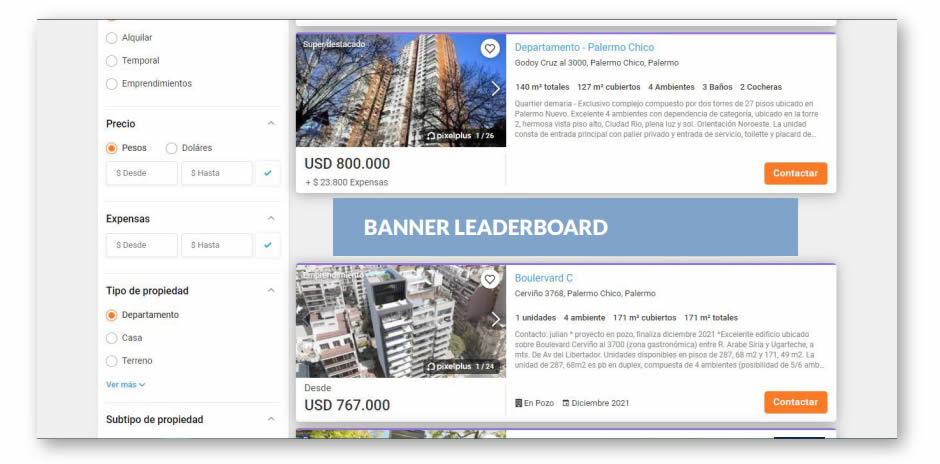
Task: Apply Expensas range with checkmark button
Action: (267, 245)
